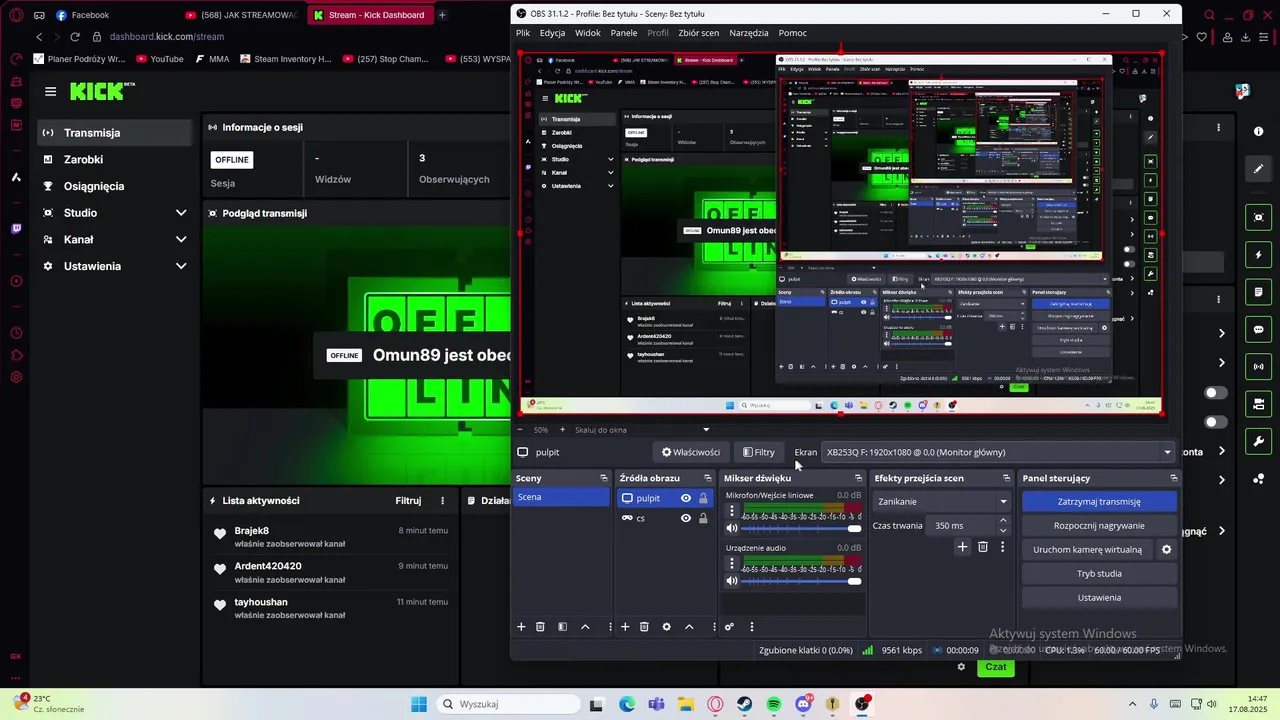
Task: Switch the upper Kick toggle behind OBS
Action: coord(1215,393)
